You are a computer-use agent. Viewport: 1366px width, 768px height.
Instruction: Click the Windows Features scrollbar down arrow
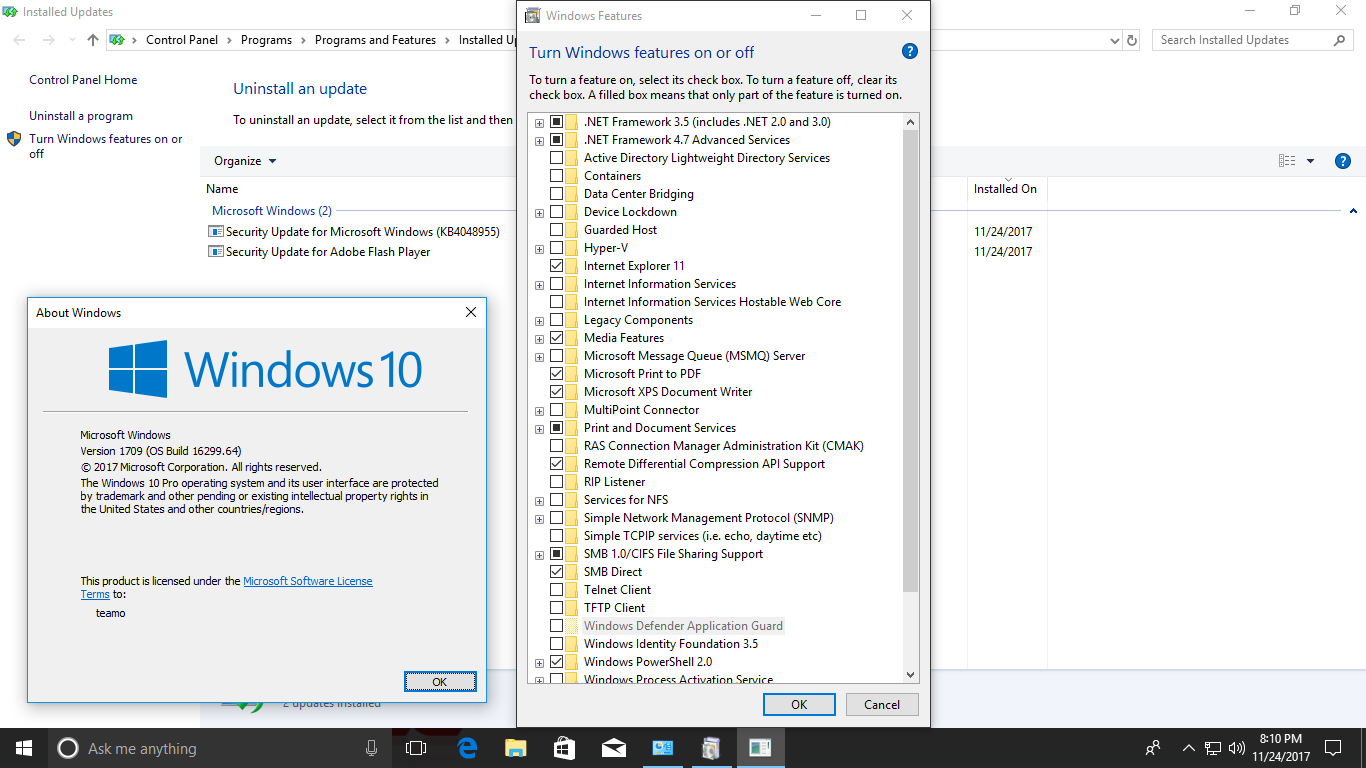pos(910,675)
